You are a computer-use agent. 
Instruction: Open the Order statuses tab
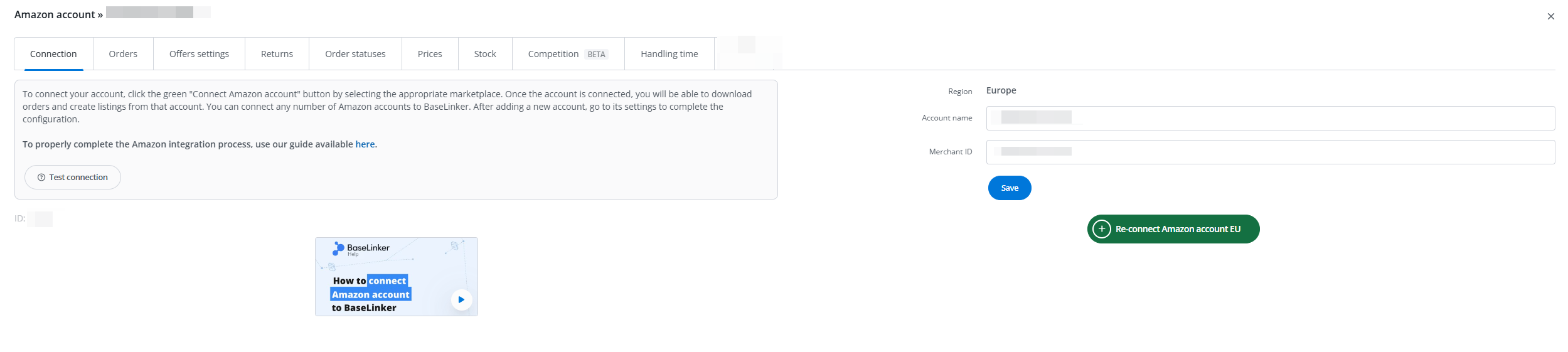tap(355, 54)
